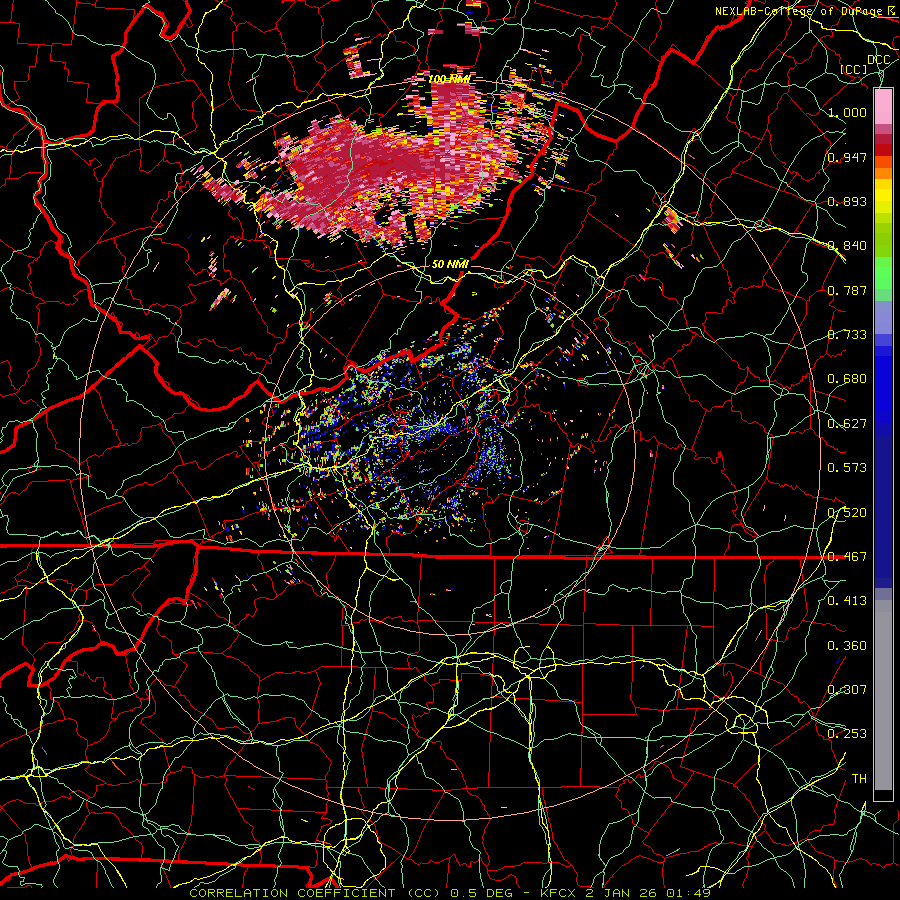The height and width of the screenshot is (900, 900).
Task: Click the CORRELATION COEFFICIENT (CC) caption text
Action: tap(315, 893)
